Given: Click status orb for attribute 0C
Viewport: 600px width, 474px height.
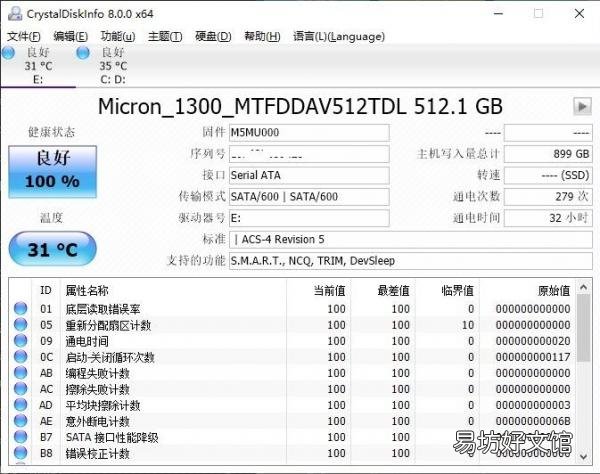Looking at the screenshot, I should coord(20,357).
